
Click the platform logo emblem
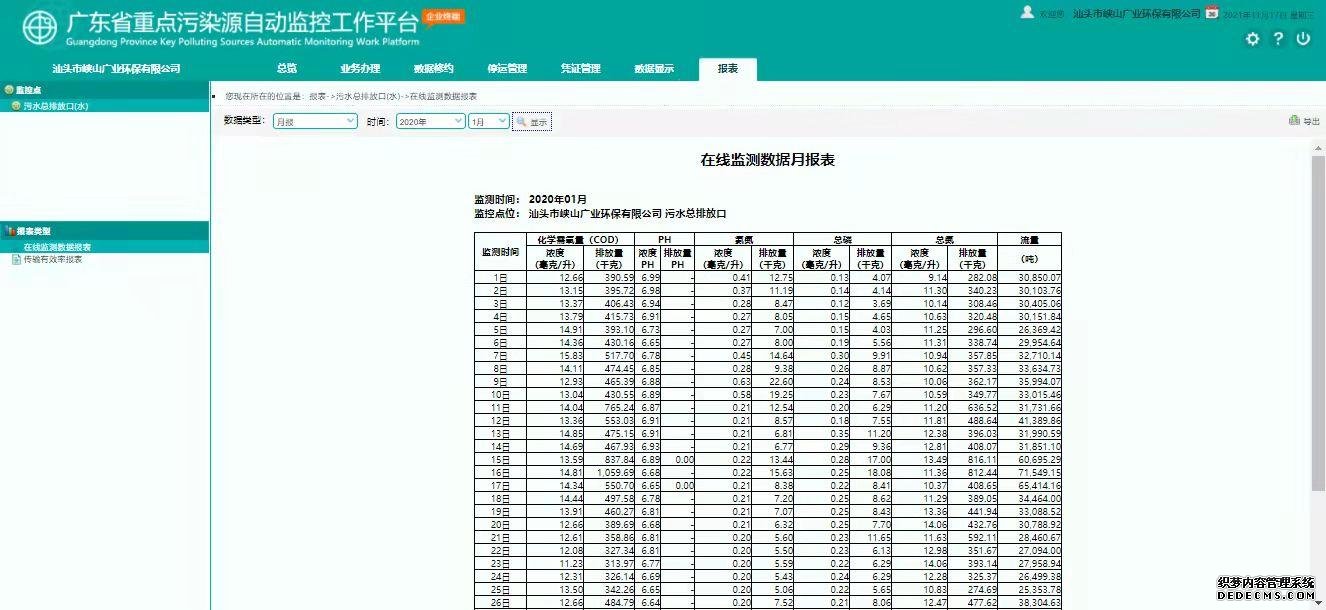point(40,29)
